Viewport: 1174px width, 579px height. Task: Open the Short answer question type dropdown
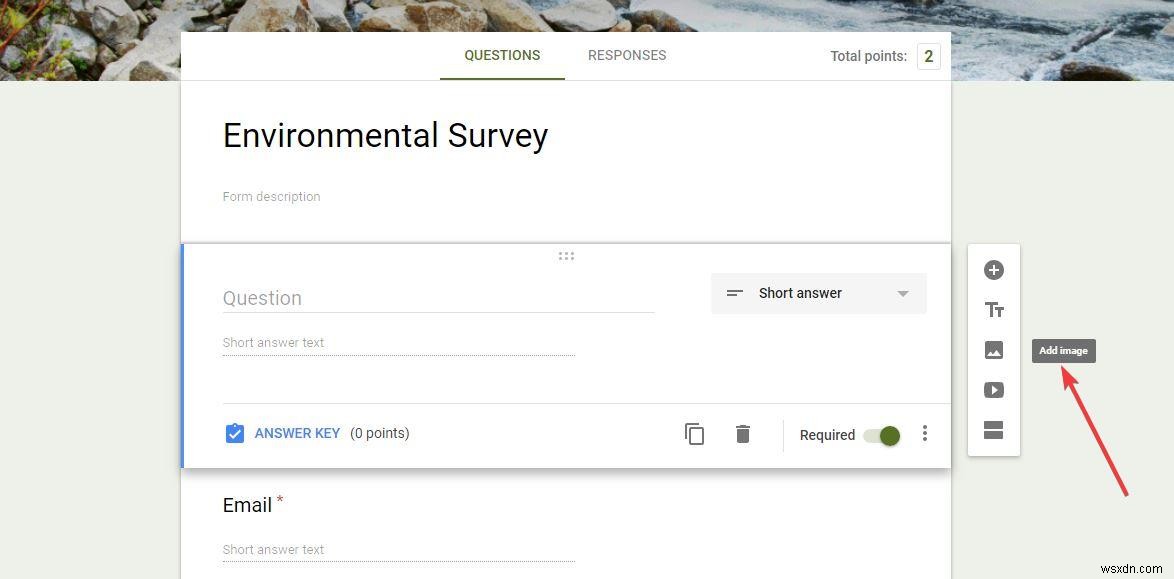(818, 294)
